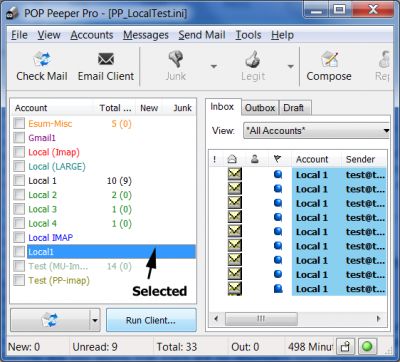Click the Run Client... button

click(x=151, y=320)
